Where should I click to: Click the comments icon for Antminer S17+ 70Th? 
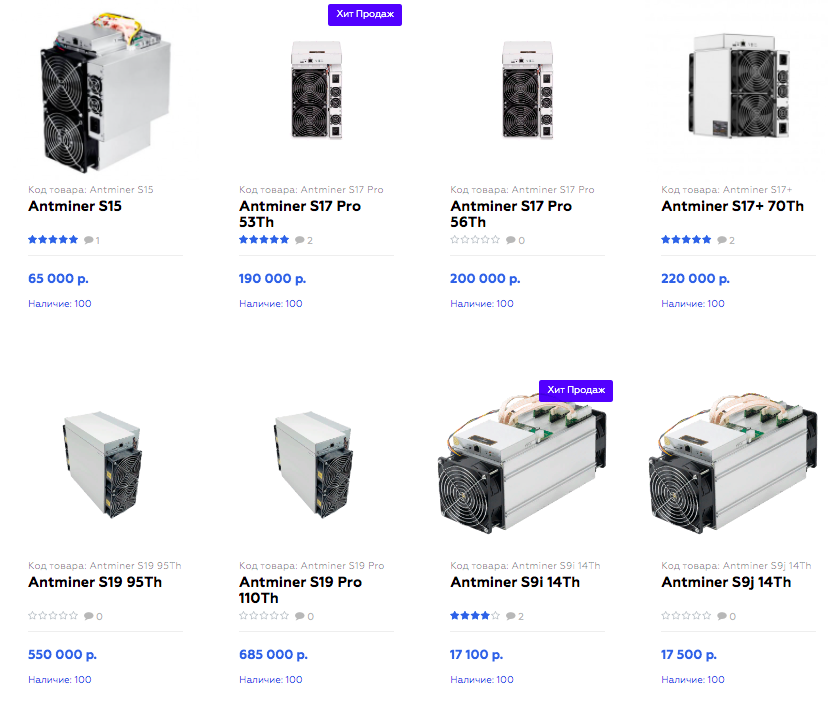click(x=722, y=240)
